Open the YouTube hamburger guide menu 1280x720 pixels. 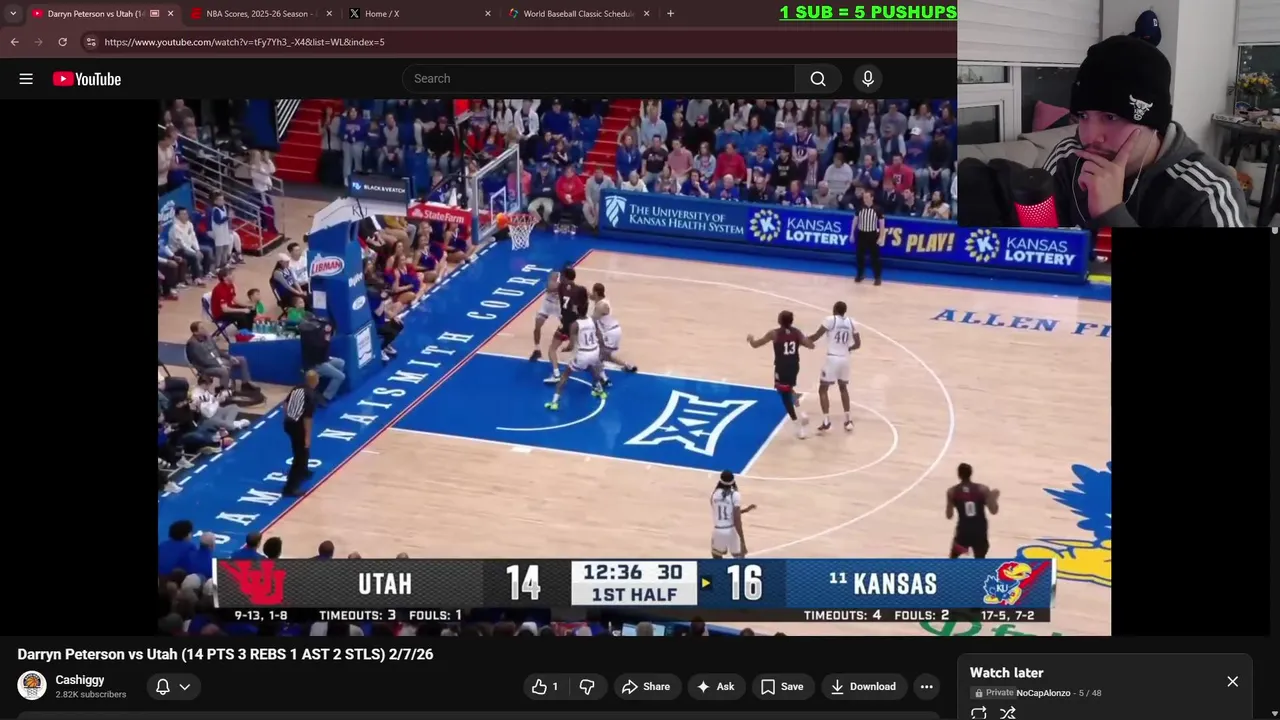[x=26, y=79]
